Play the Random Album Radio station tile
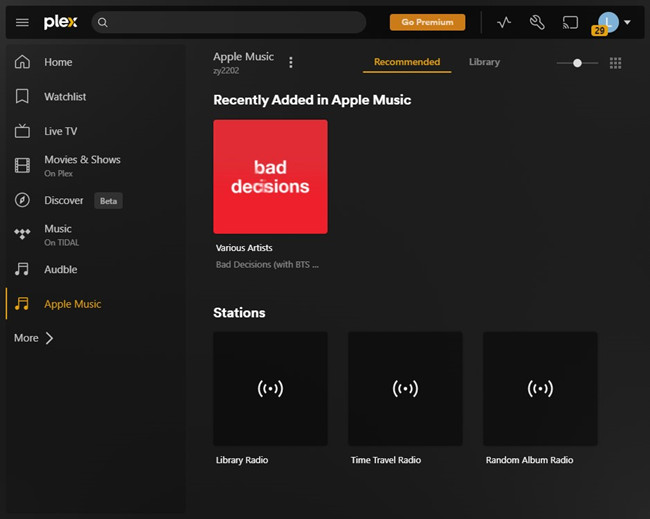 [540, 389]
